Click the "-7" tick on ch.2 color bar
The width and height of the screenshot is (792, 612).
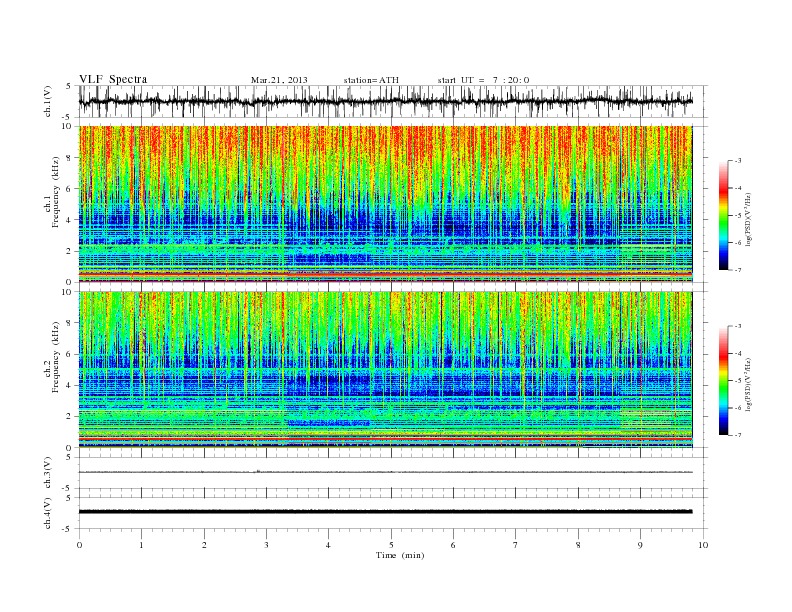point(739,435)
